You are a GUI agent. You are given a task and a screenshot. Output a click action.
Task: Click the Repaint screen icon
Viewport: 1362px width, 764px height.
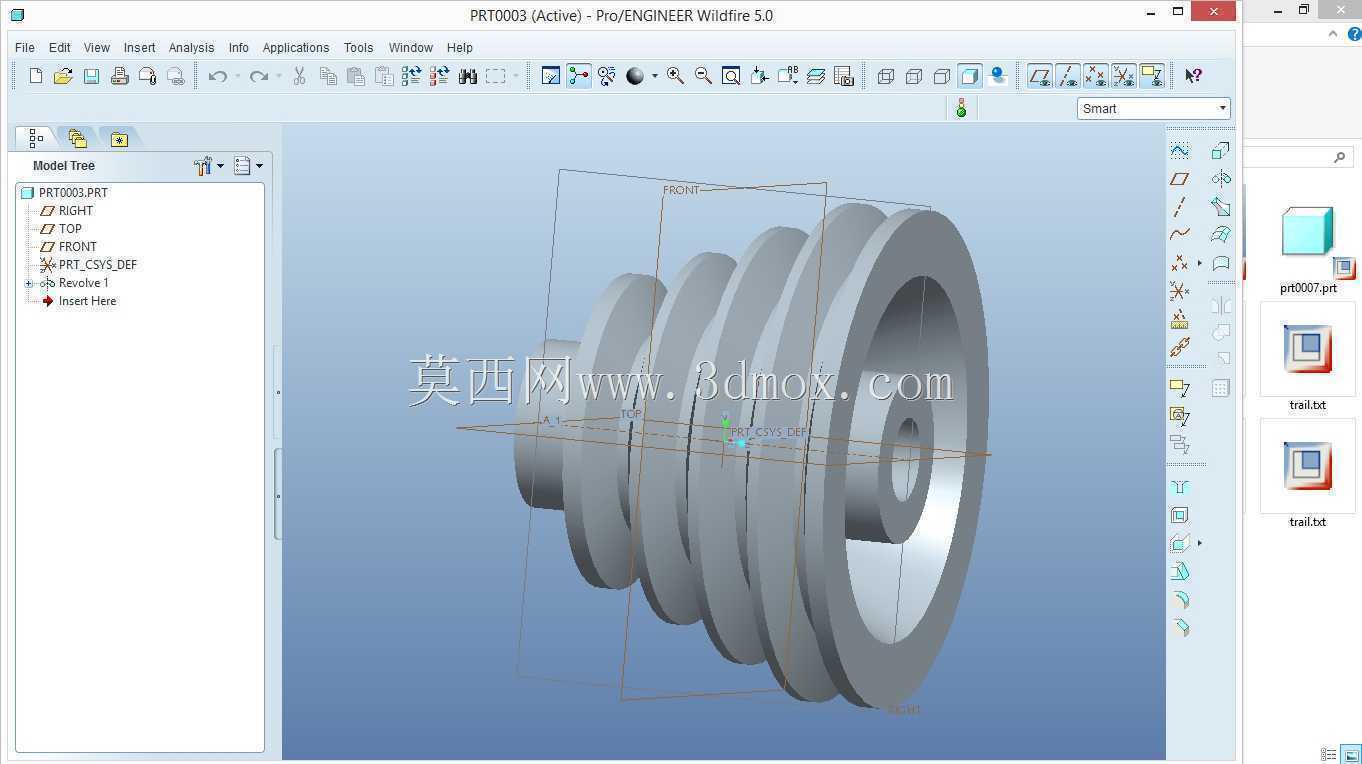tap(550, 76)
